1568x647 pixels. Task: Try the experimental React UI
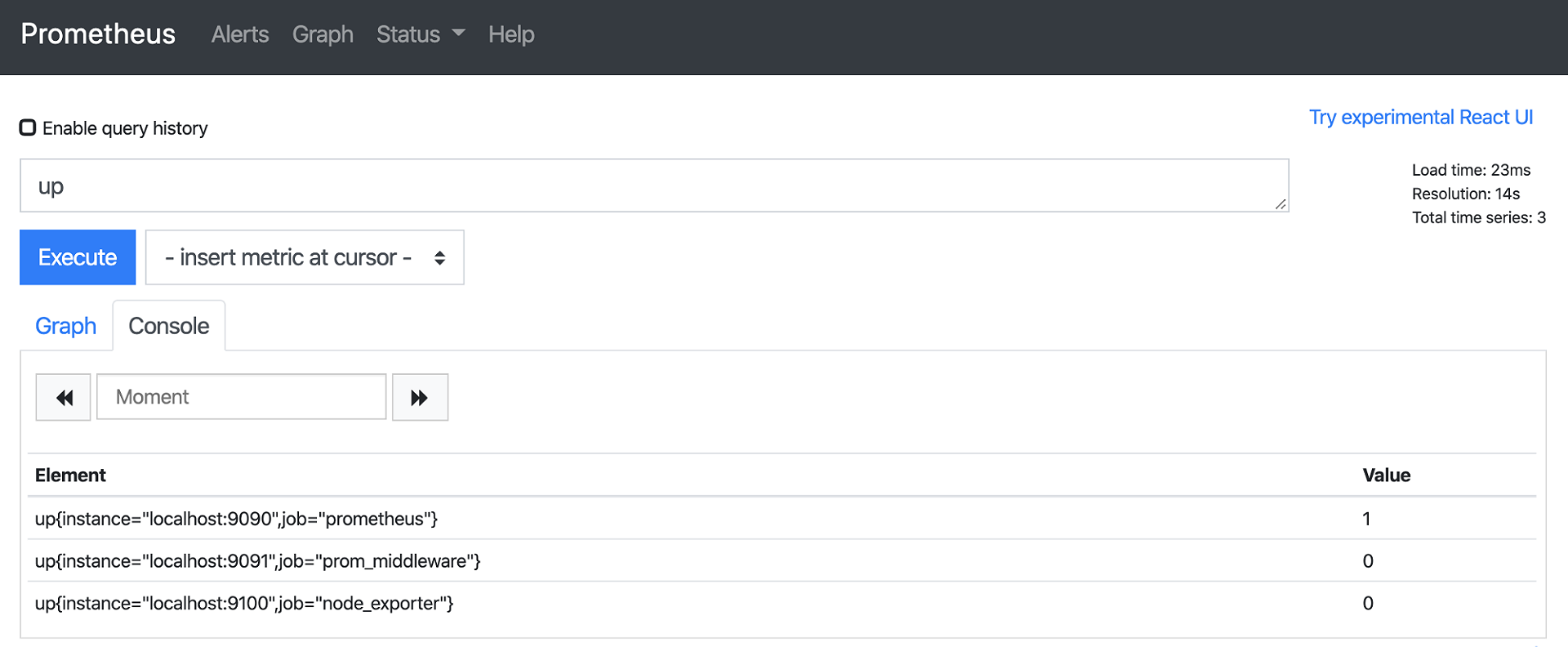[x=1421, y=117]
